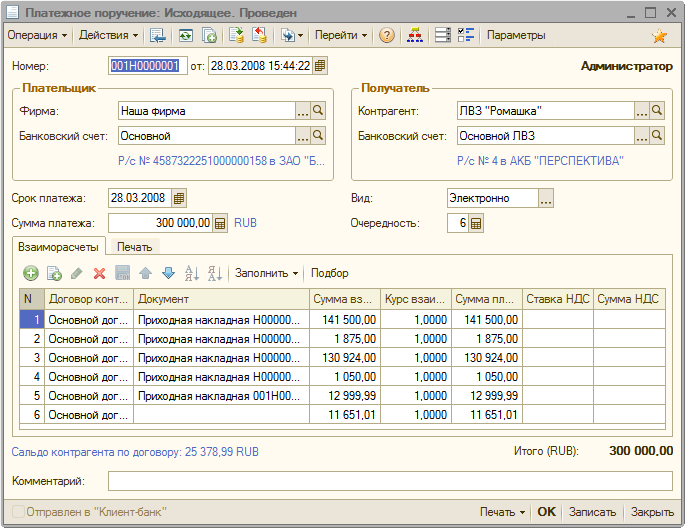Screen dimensions: 685x528
Task: Open selection for Вид Электронно field
Action: (546, 198)
